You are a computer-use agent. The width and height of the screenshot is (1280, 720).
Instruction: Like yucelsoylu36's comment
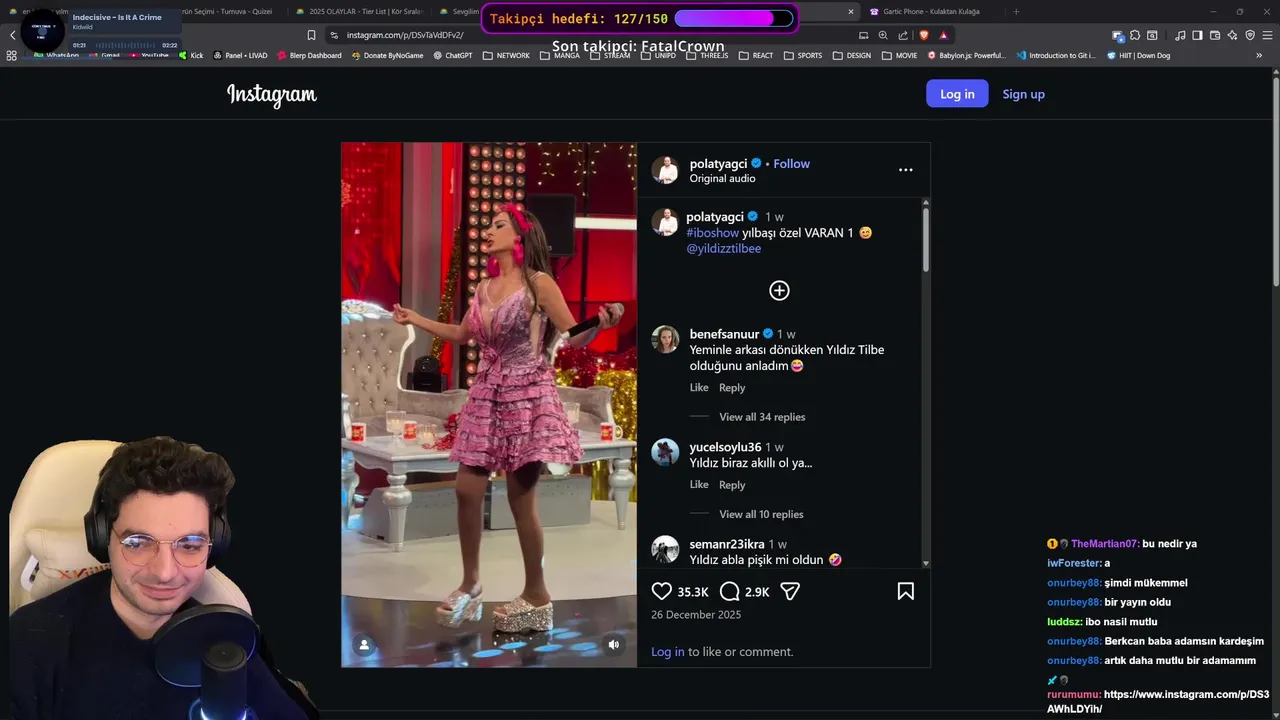[x=699, y=485]
